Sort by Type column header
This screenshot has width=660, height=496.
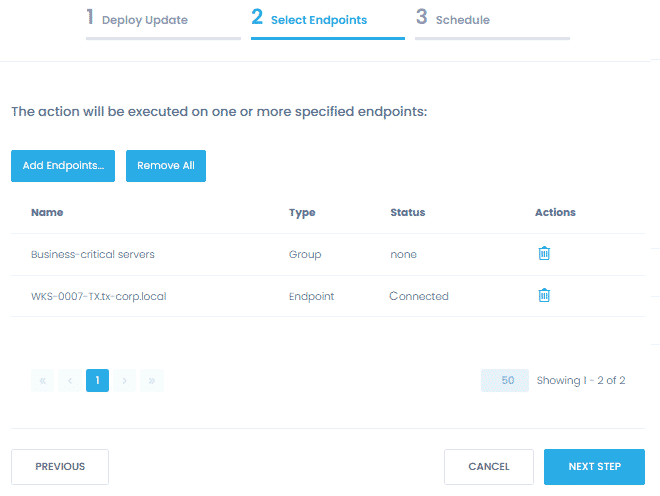(x=302, y=213)
